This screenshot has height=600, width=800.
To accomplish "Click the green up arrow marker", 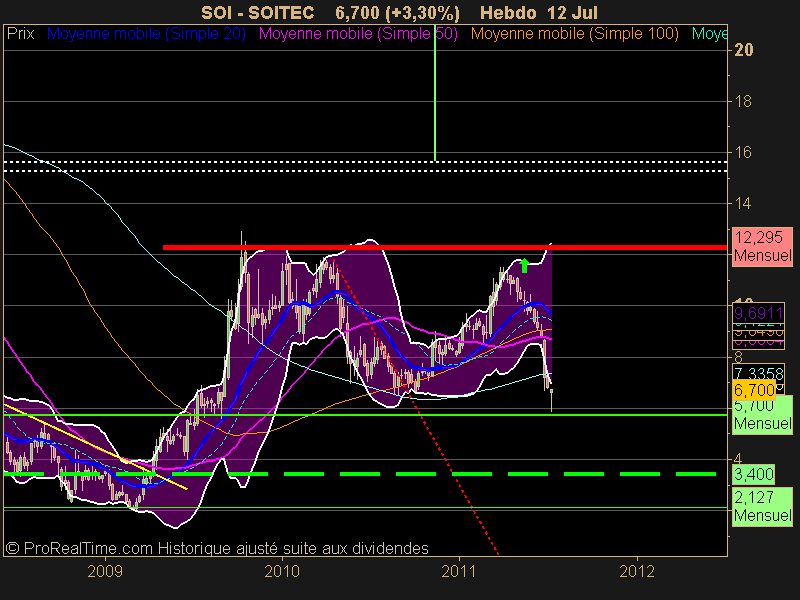I will pyautogui.click(x=524, y=265).
